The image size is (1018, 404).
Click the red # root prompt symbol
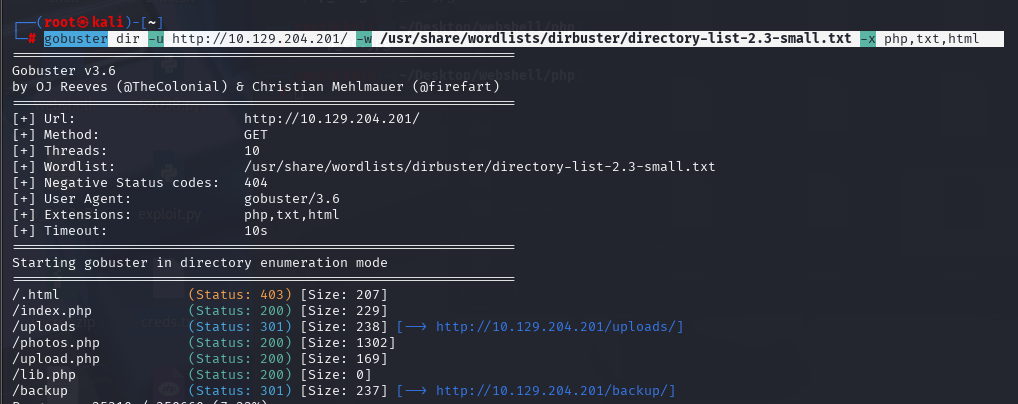coord(32,39)
